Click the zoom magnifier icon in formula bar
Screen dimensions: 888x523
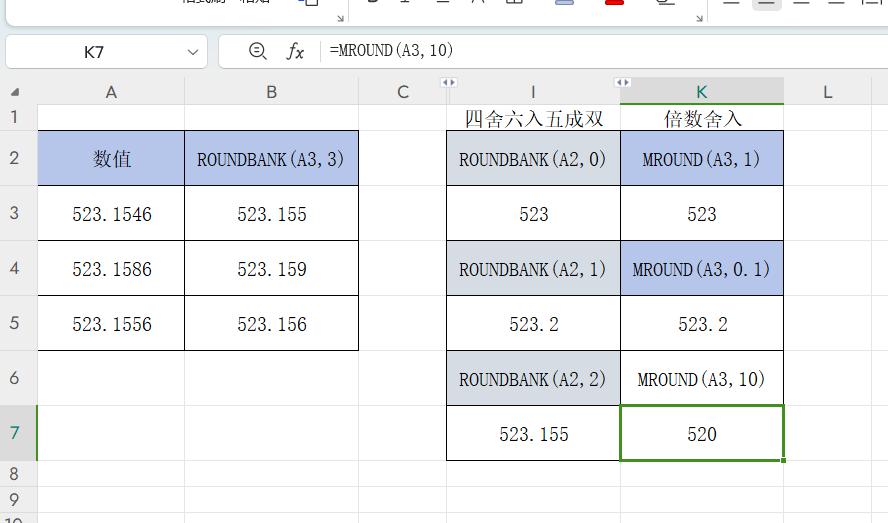pyautogui.click(x=258, y=51)
